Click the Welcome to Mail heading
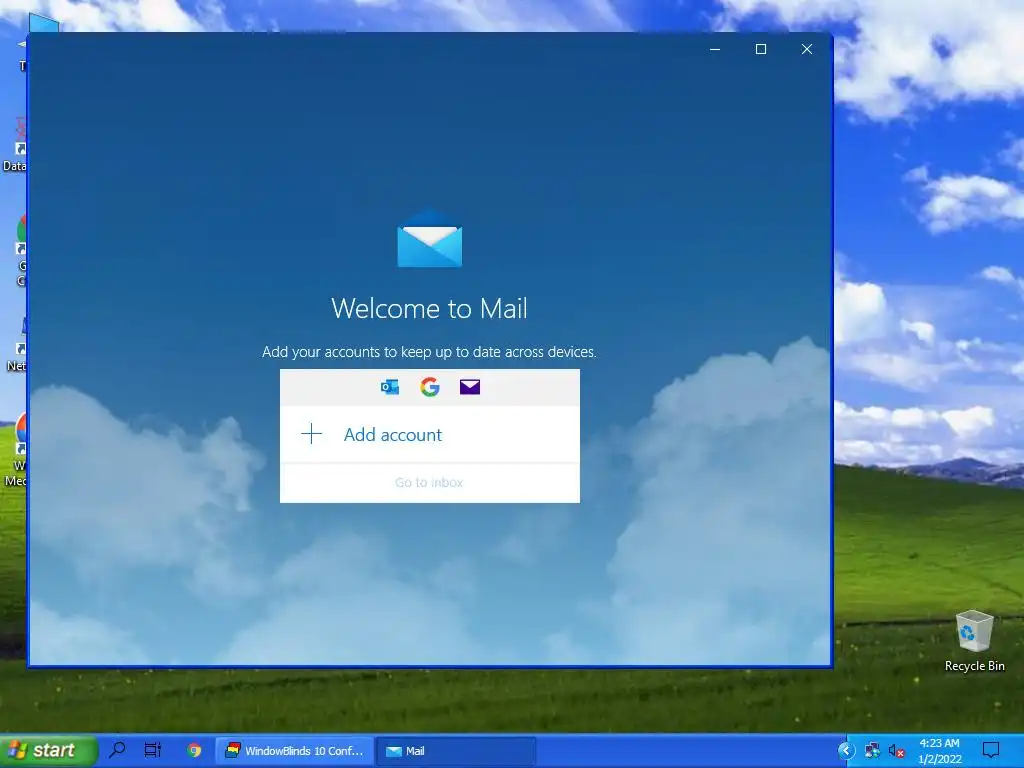Image resolution: width=1024 pixels, height=768 pixels. point(429,308)
